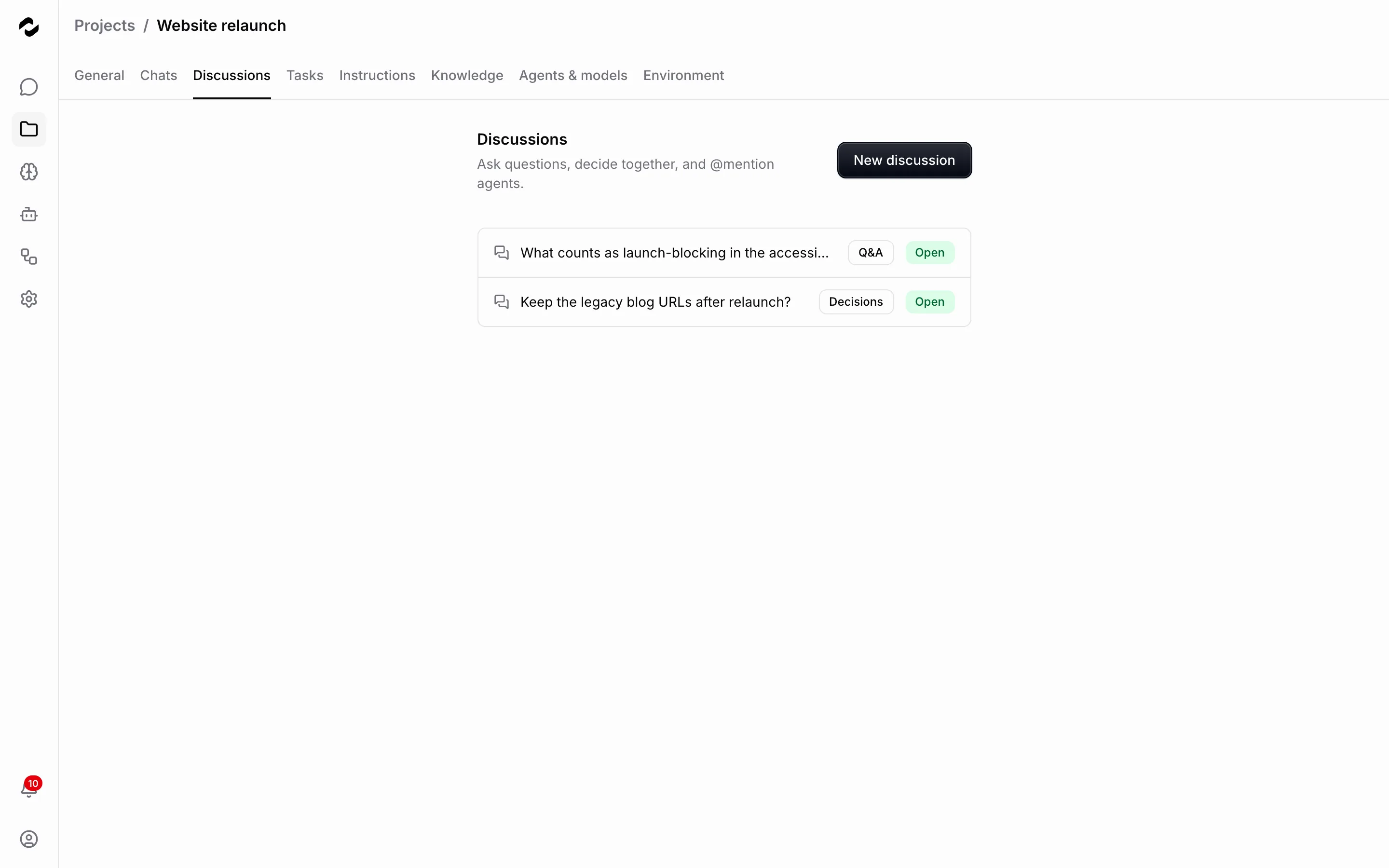The image size is (1389, 868).
Task: Click the 'Ask questions, decide together' description text
Action: (x=625, y=174)
